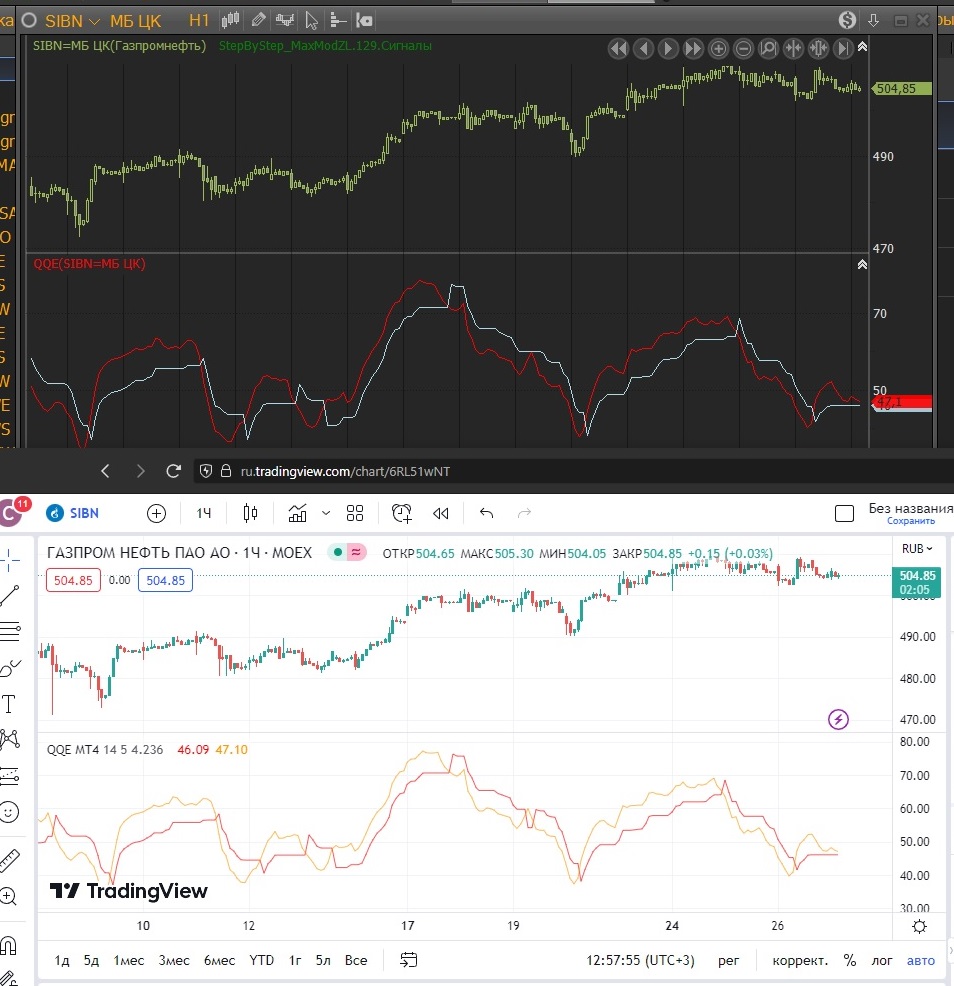Viewport: 954px width, 986px height.
Task: Collapse the QQE indicator panel in terminal
Action: coord(862,264)
